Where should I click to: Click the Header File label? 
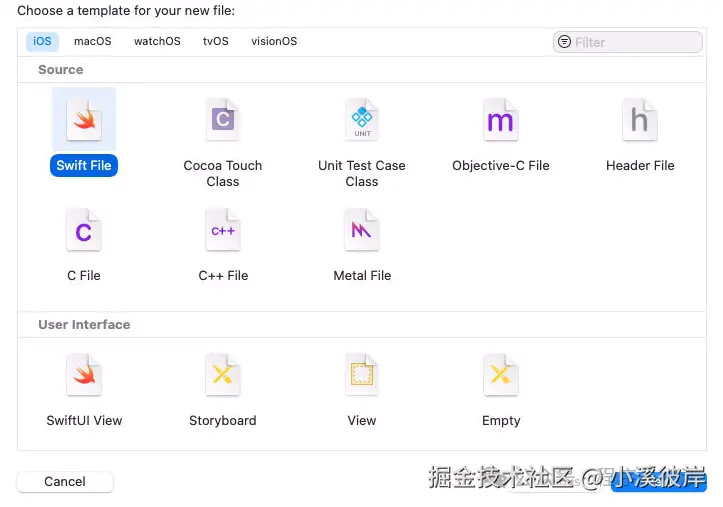click(x=640, y=165)
